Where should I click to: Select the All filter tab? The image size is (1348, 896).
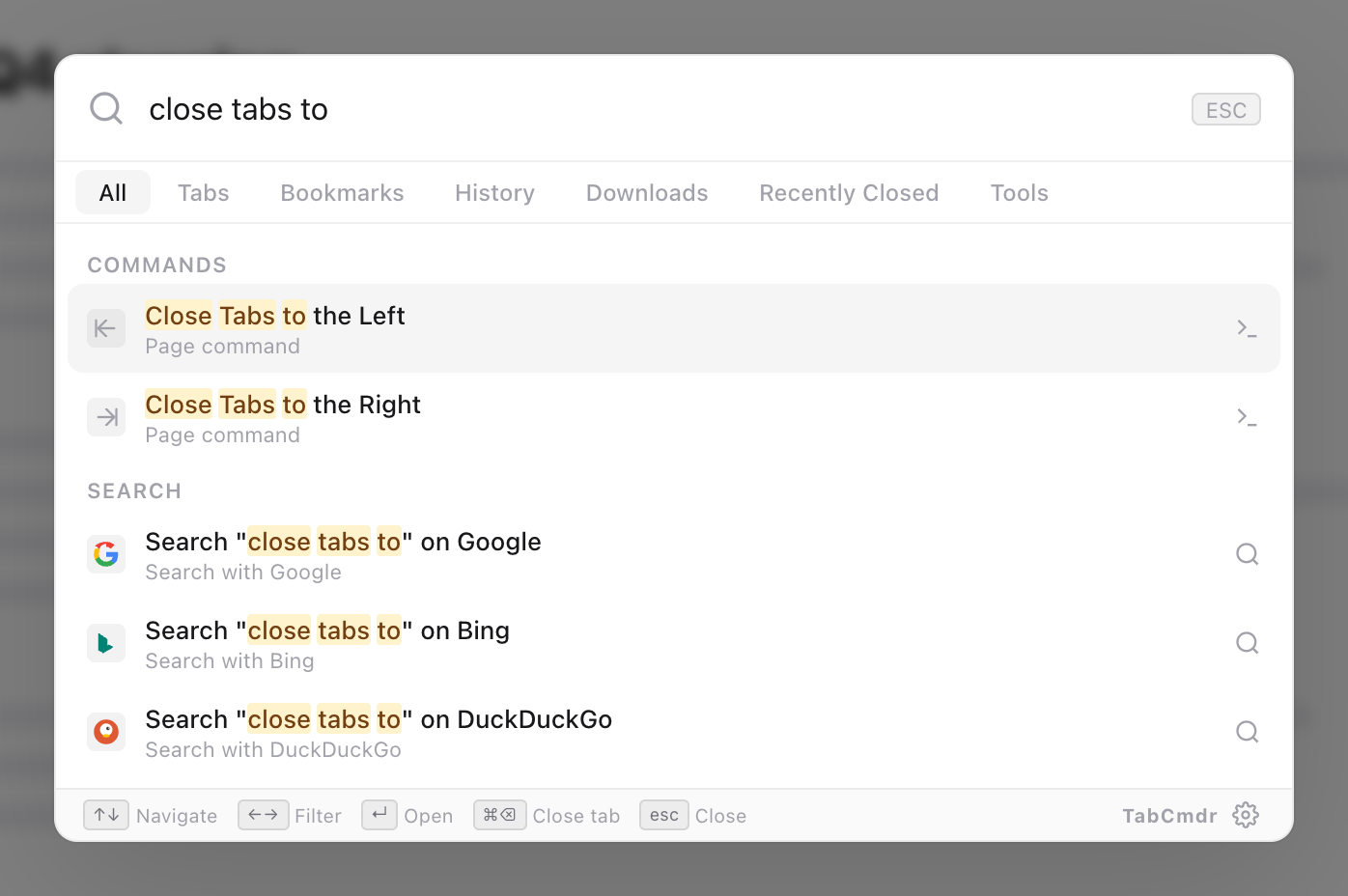click(113, 192)
